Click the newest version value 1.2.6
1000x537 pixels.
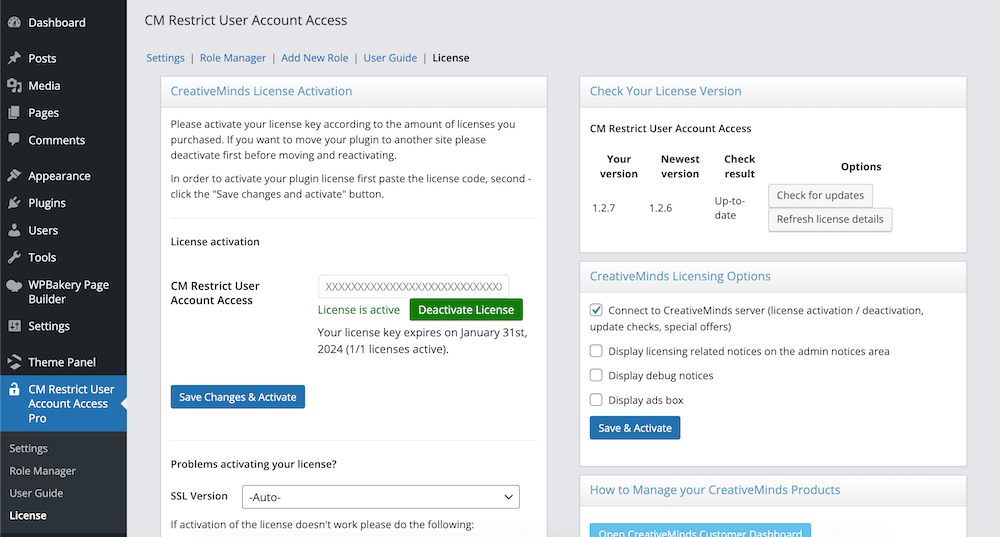(x=661, y=208)
